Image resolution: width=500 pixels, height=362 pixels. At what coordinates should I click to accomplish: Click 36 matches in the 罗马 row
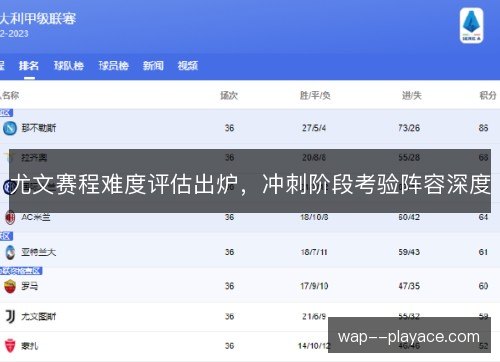pyautogui.click(x=229, y=286)
